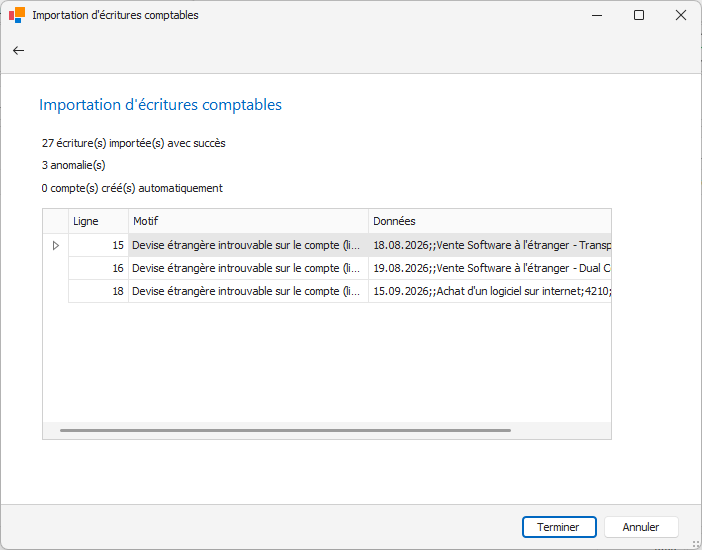The image size is (702, 550).
Task: Click the Ligne column header
Action: pyautogui.click(x=98, y=221)
